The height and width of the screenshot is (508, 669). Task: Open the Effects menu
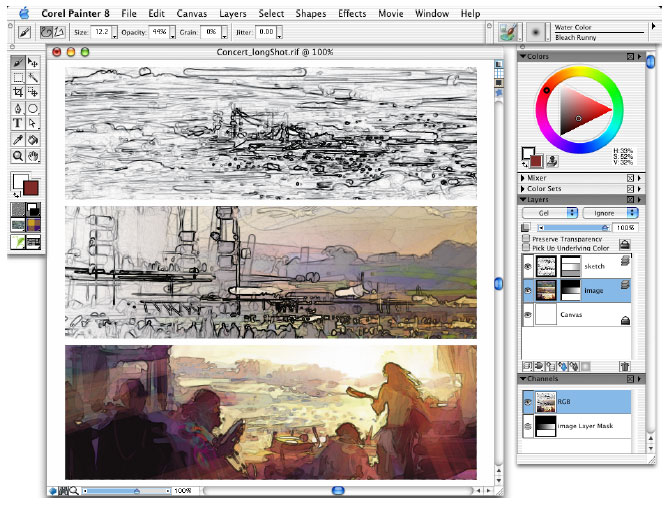pos(352,14)
